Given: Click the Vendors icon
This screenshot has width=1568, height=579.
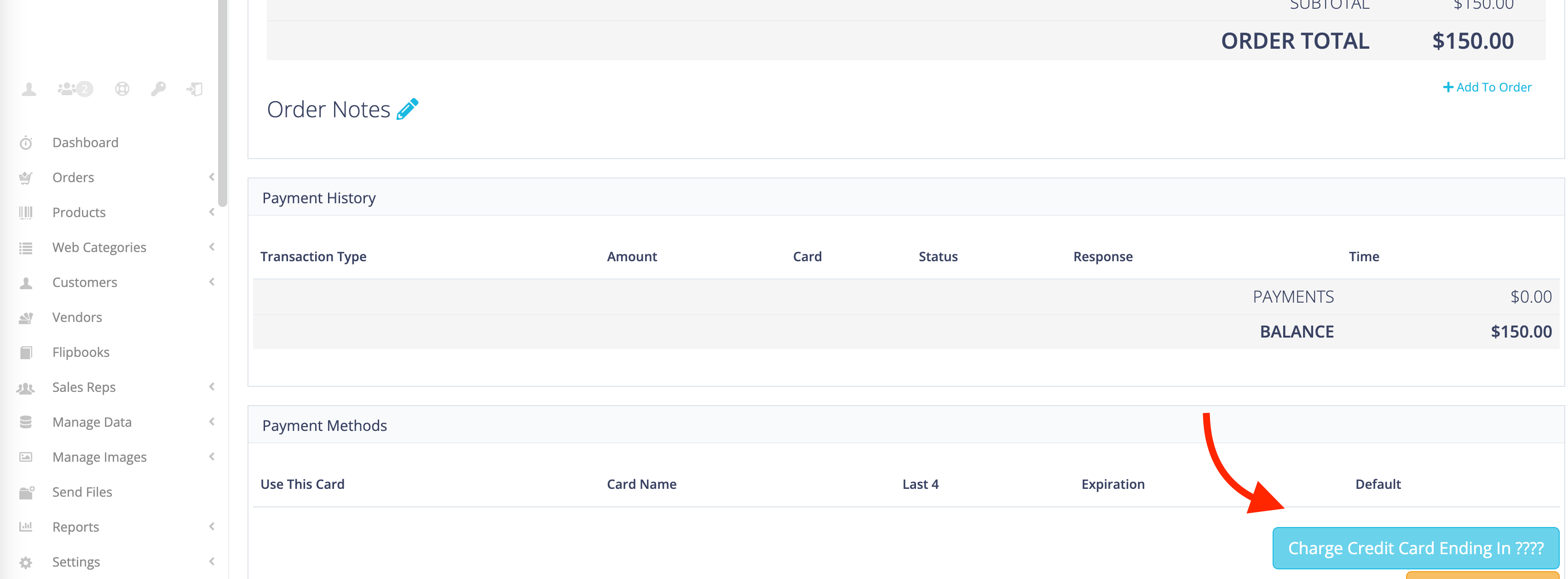Looking at the screenshot, I should (26, 317).
